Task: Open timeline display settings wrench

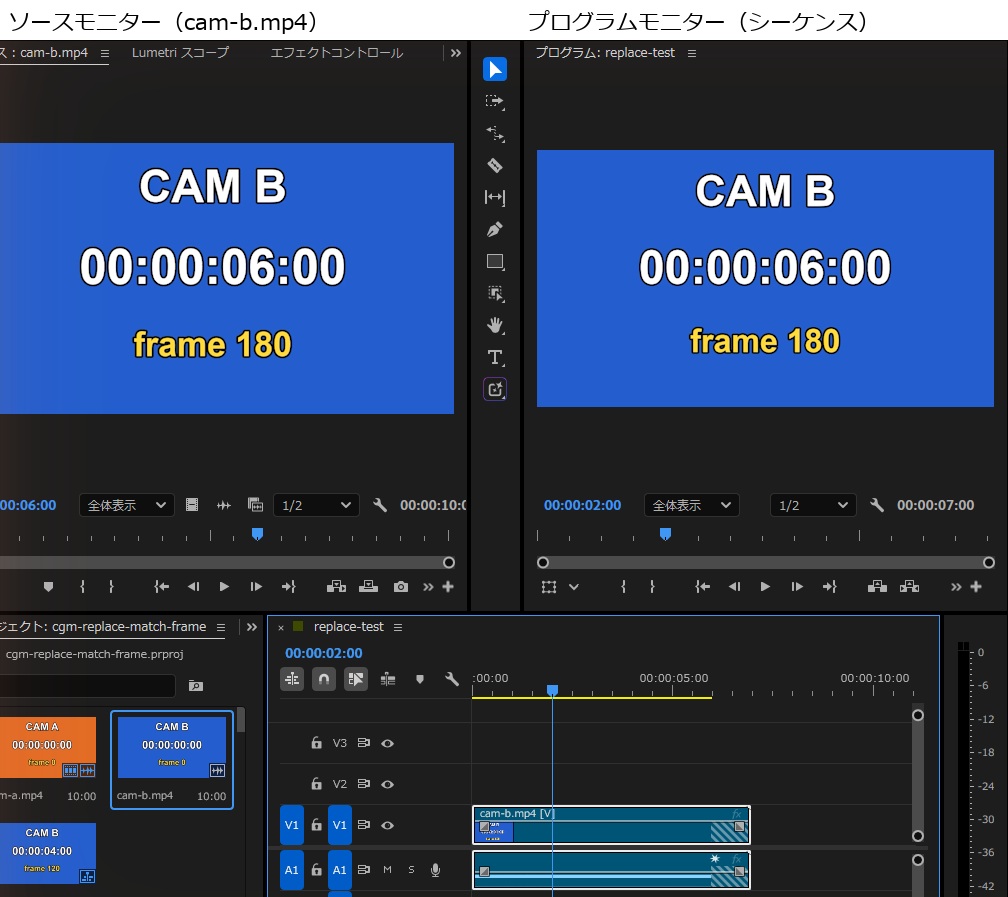Action: point(452,679)
